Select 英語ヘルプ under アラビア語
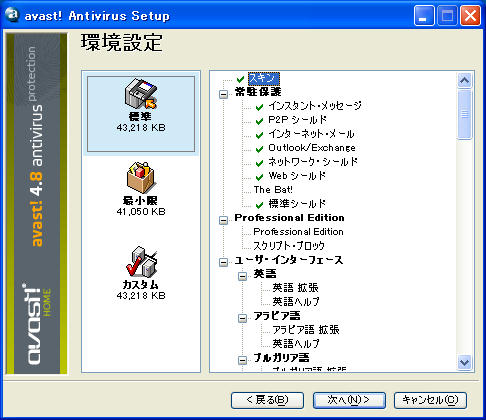486x420 pixels. (x=296, y=344)
